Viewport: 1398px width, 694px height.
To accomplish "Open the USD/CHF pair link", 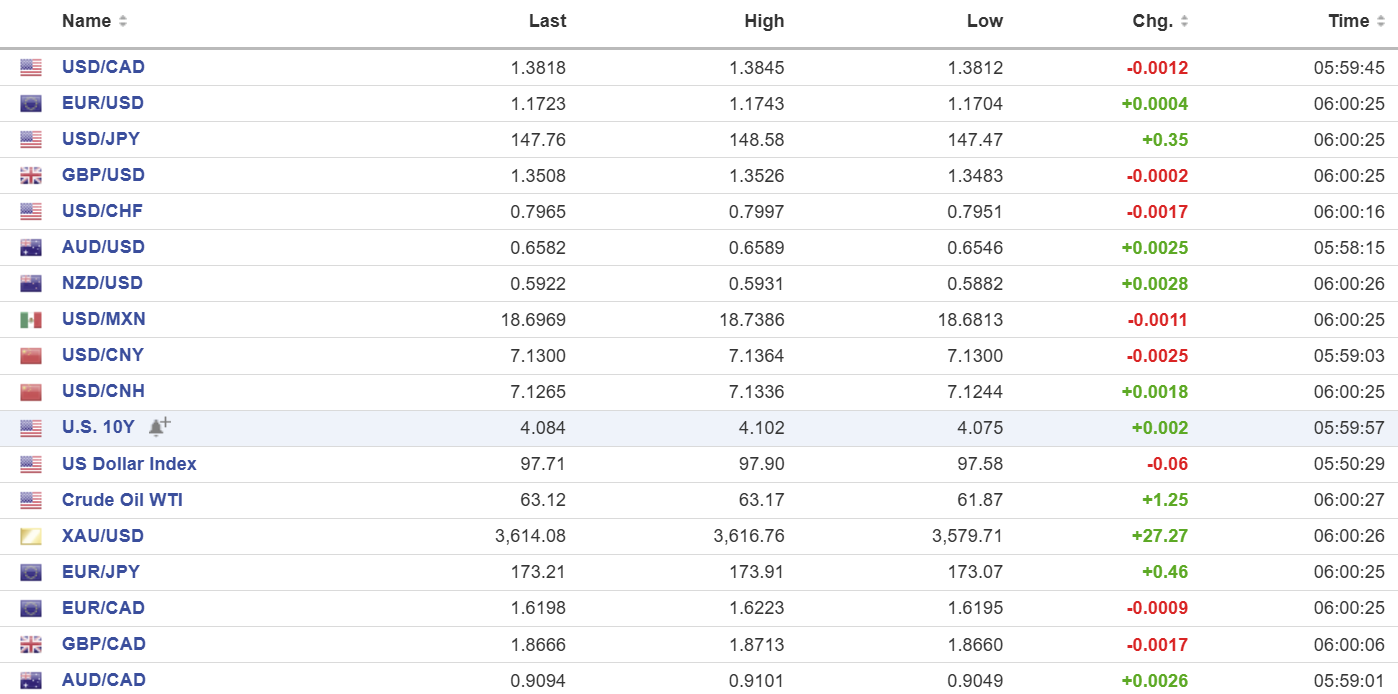I will click(x=102, y=211).
